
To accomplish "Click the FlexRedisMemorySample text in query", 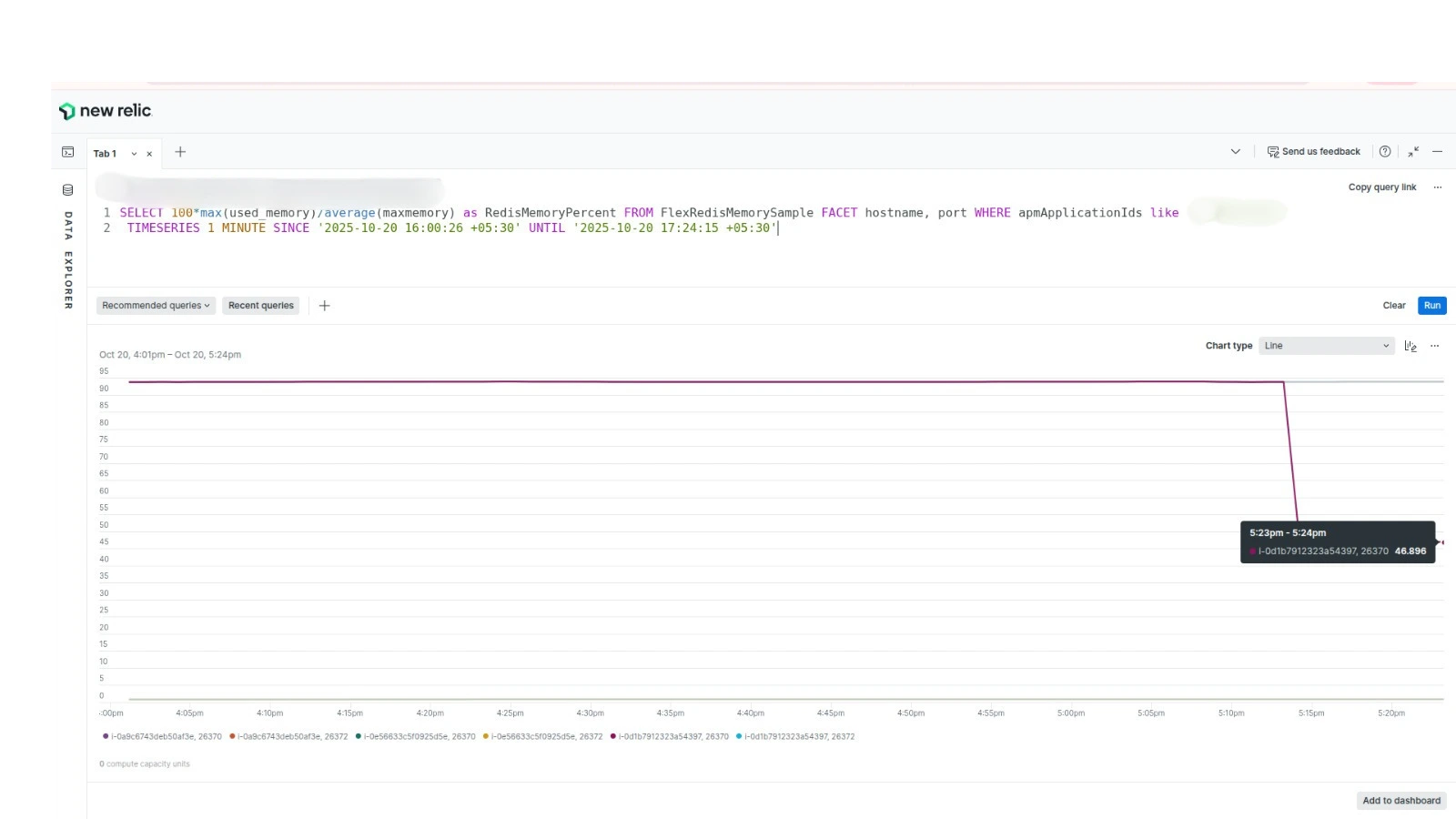I will tap(737, 213).
